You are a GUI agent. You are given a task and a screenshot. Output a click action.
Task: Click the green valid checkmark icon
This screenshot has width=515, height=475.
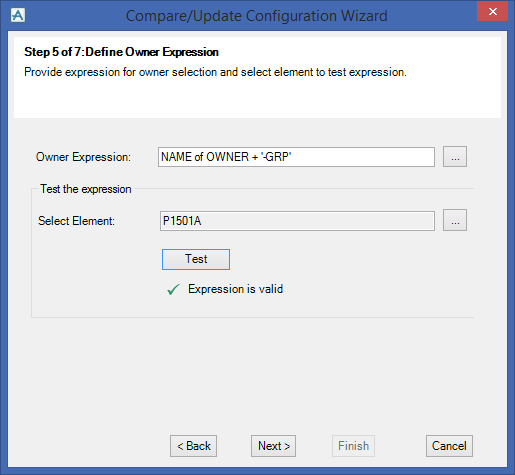173,289
